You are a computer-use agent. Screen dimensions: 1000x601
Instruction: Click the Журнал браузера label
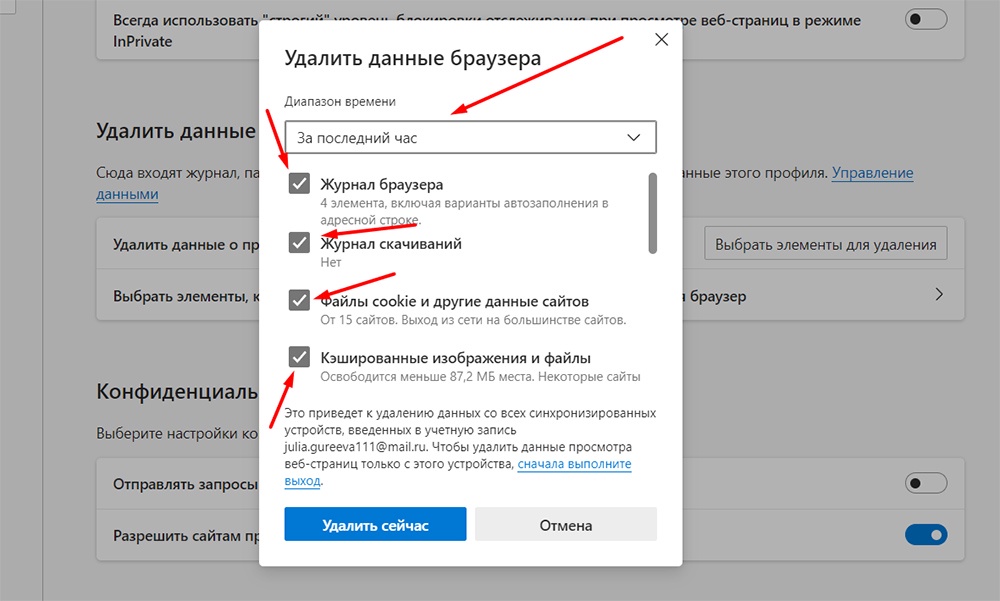(381, 184)
